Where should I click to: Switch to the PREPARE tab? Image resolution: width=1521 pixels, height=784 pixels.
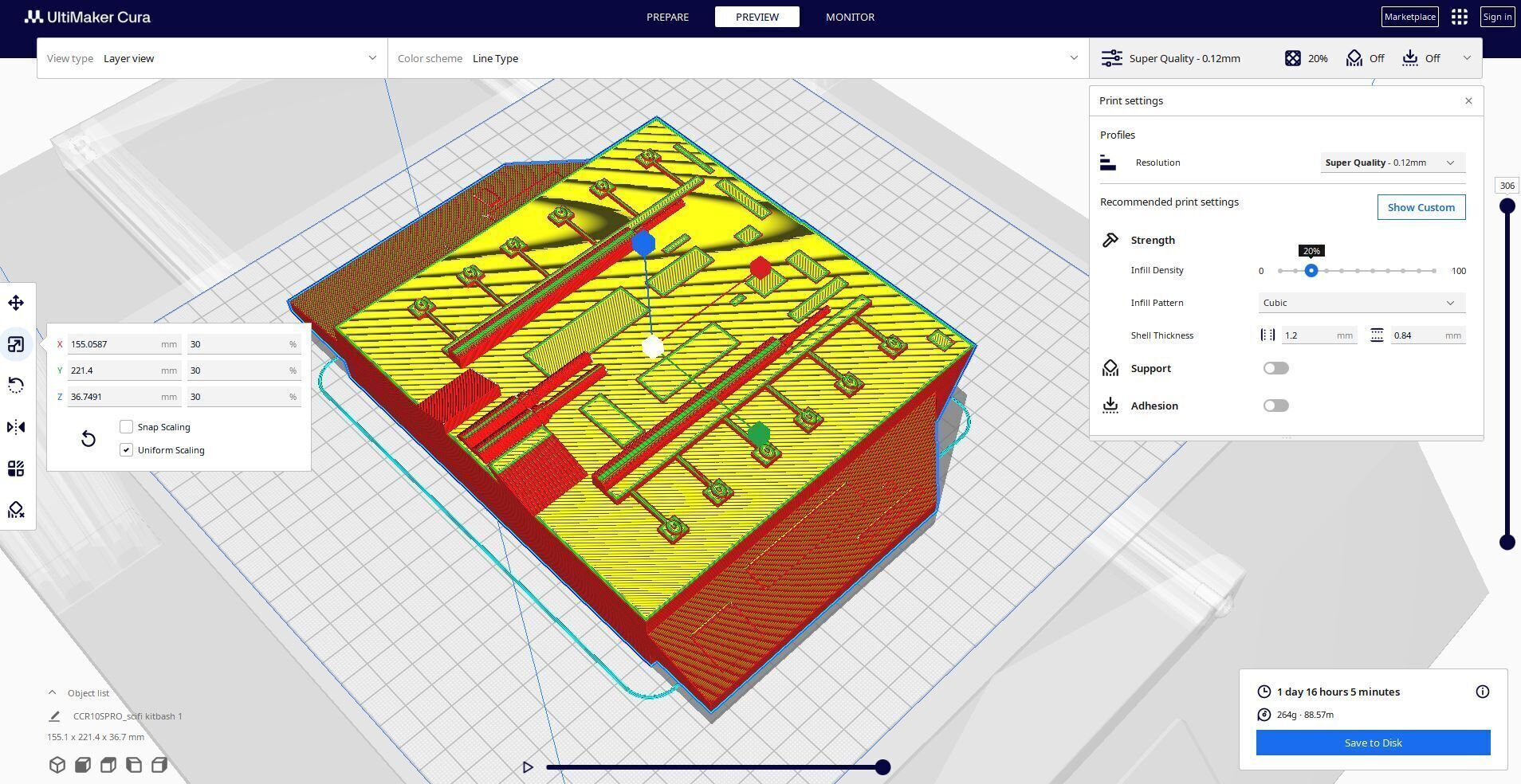667,17
